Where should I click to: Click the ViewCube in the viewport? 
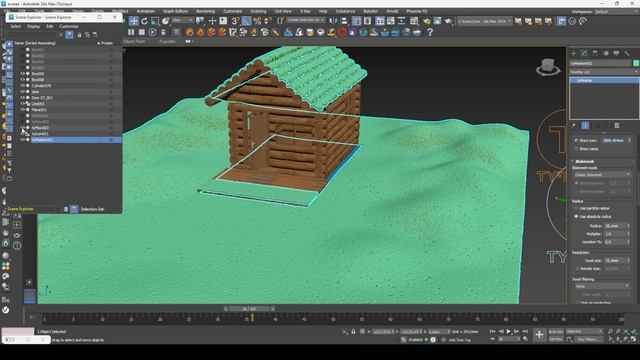pos(547,67)
